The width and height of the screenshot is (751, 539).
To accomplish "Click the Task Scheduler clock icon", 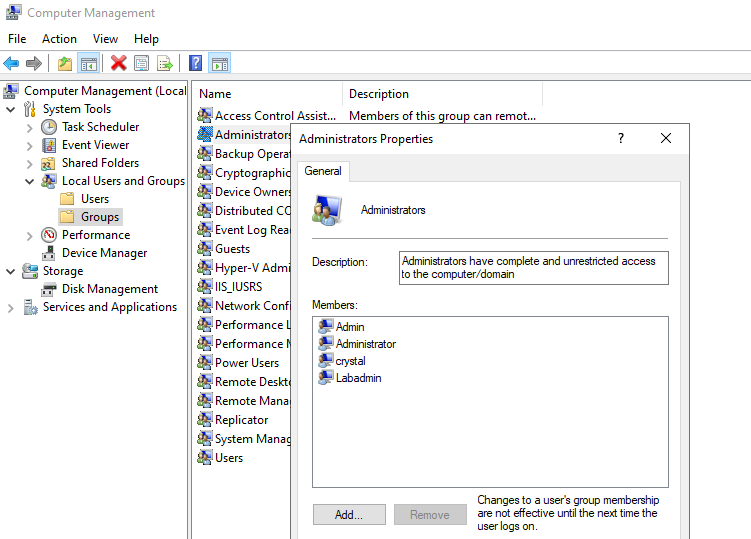I will coord(49,127).
